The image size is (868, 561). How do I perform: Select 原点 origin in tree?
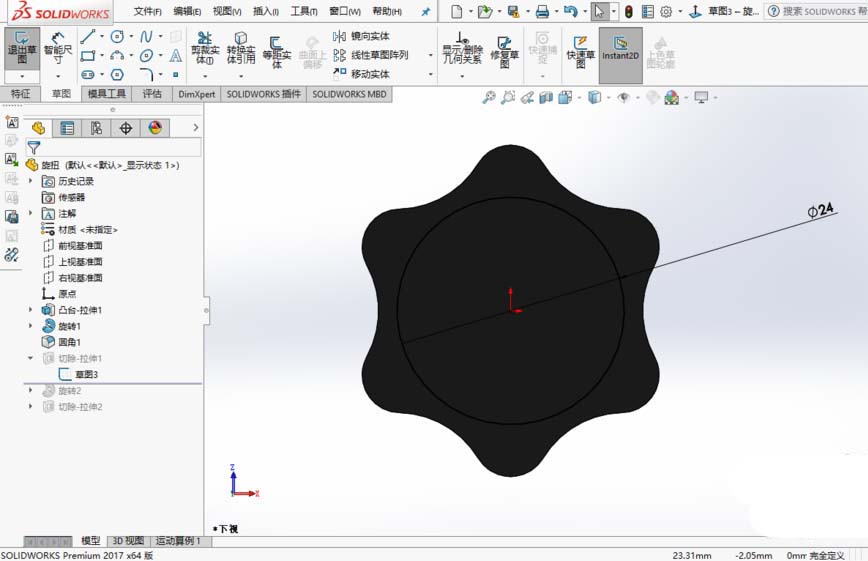coord(59,294)
